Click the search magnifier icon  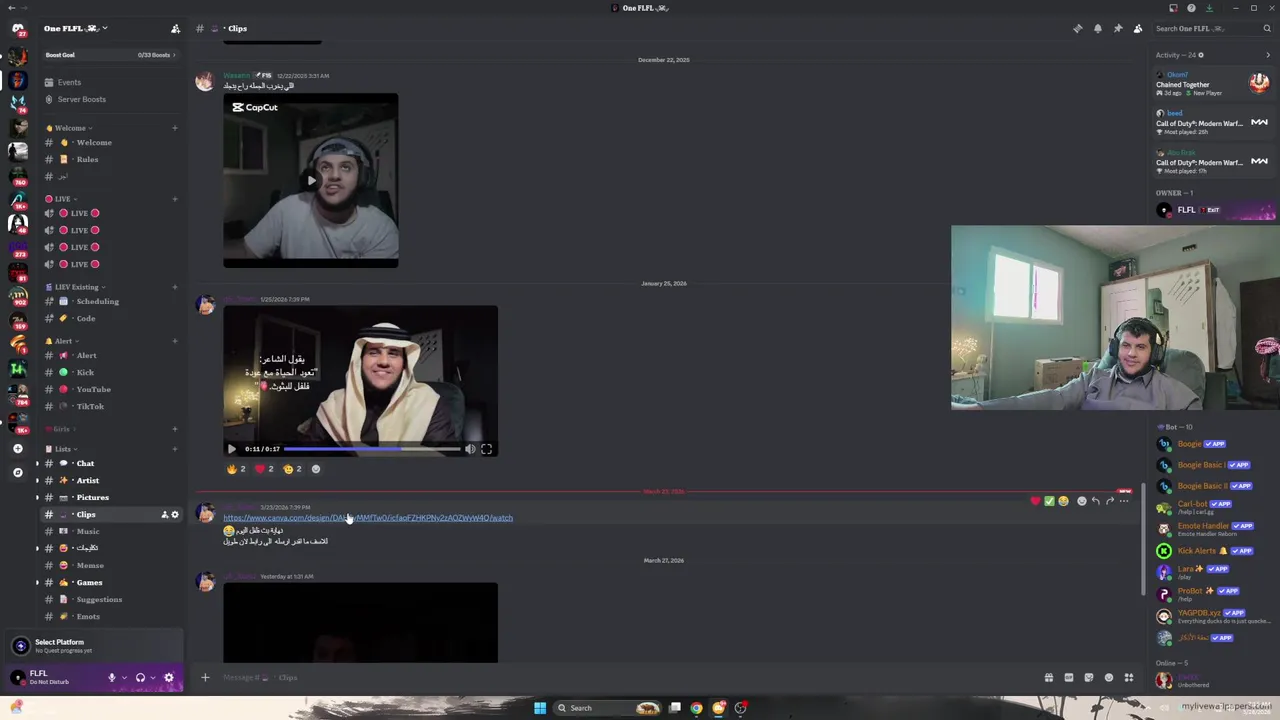tap(1266, 28)
